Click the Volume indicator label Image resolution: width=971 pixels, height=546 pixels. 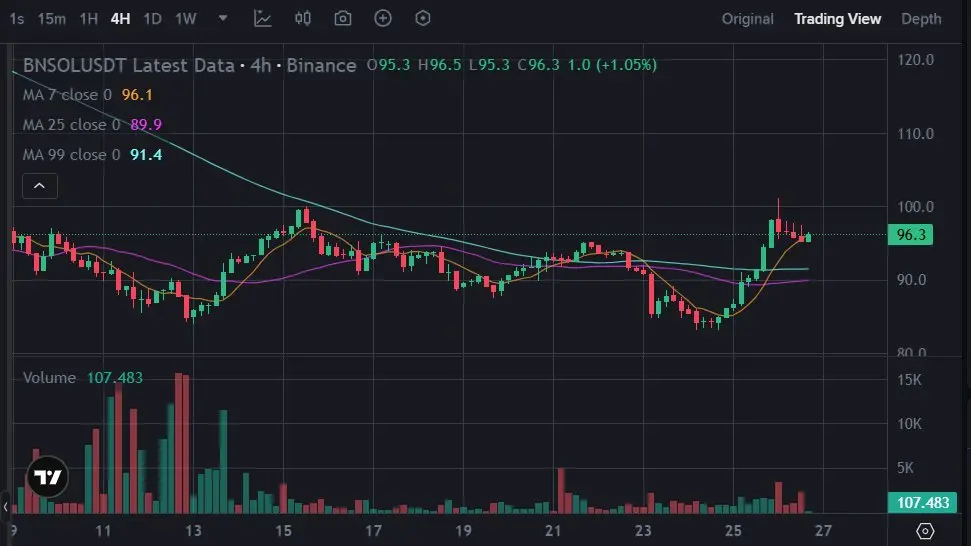coord(49,378)
